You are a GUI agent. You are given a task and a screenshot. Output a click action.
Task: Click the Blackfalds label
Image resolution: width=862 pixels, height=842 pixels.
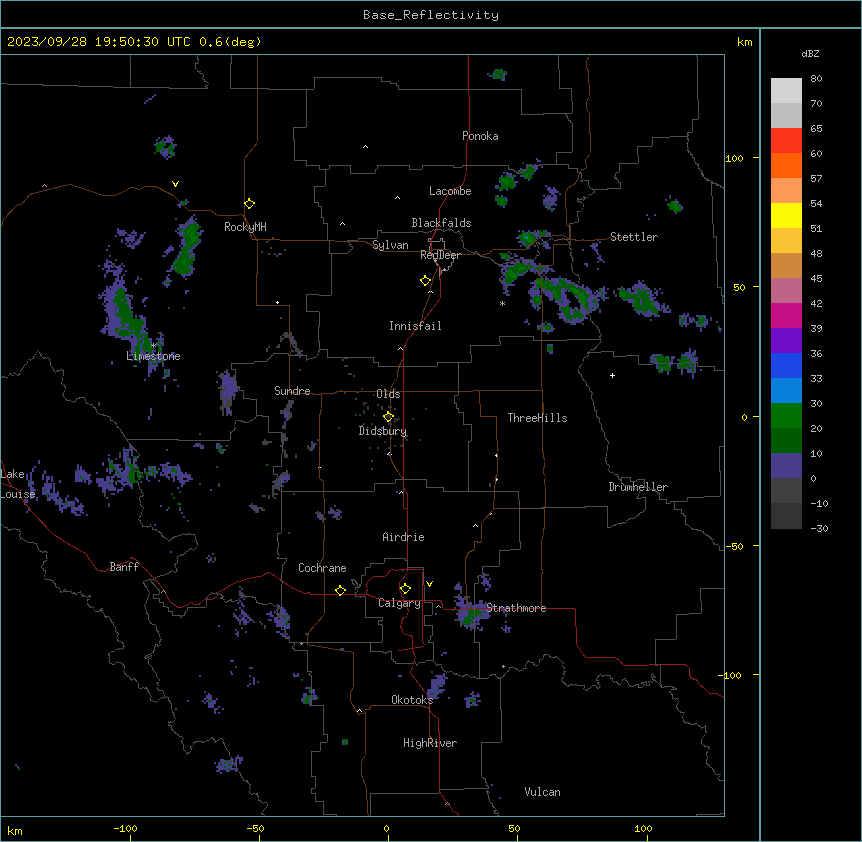tap(441, 223)
